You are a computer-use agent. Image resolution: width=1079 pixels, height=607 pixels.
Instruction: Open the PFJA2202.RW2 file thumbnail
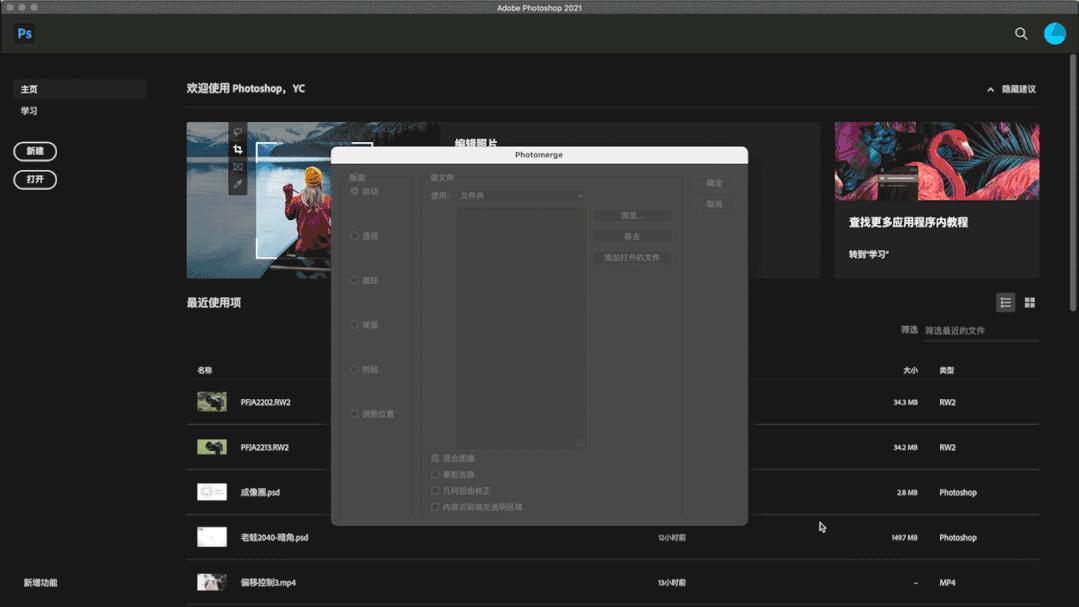pos(212,402)
